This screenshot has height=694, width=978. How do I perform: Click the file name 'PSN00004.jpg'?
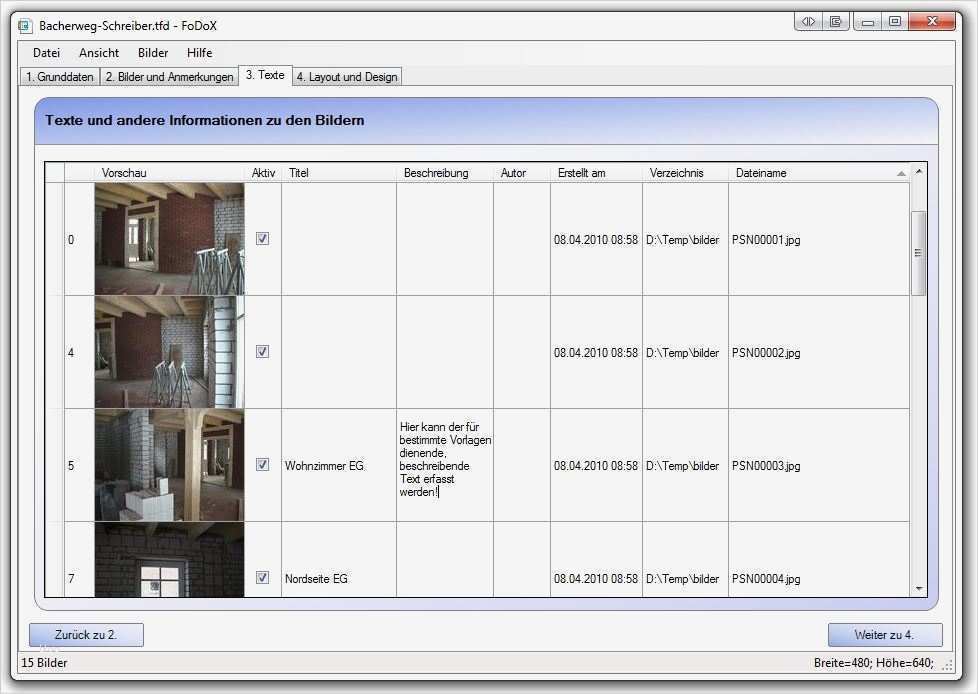tap(766, 579)
